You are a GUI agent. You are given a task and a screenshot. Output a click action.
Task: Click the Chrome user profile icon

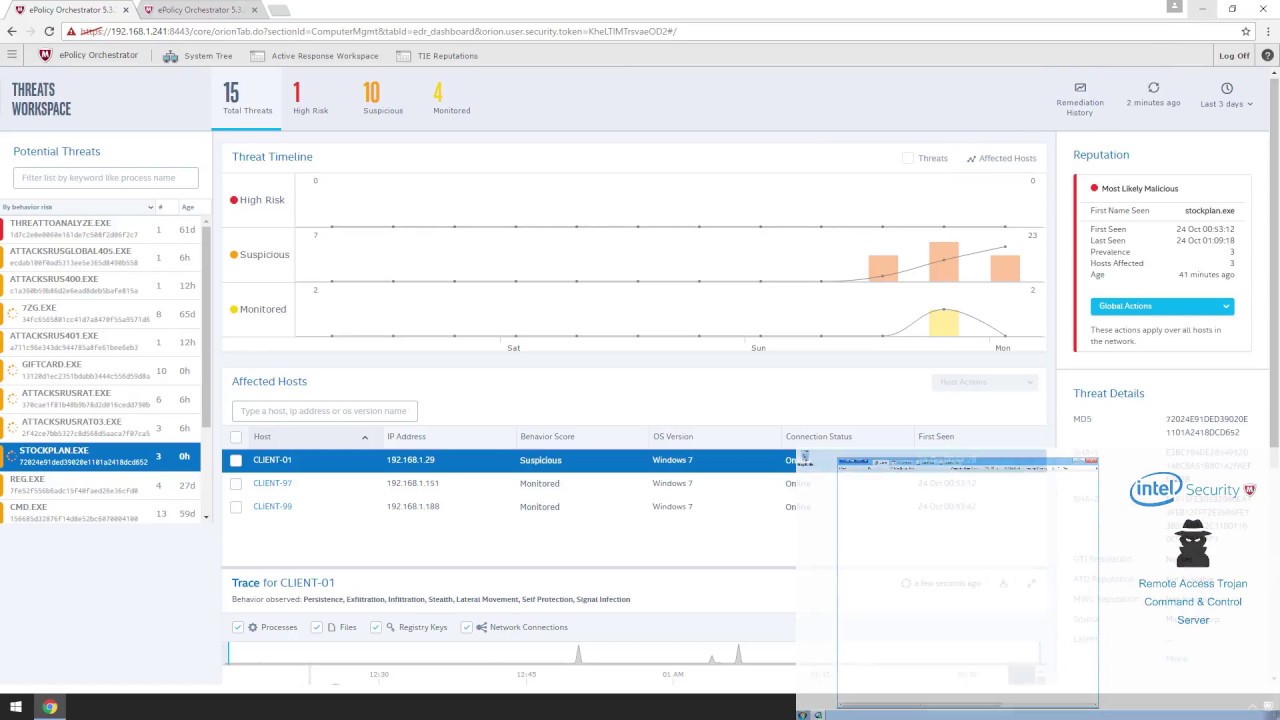(x=1174, y=8)
